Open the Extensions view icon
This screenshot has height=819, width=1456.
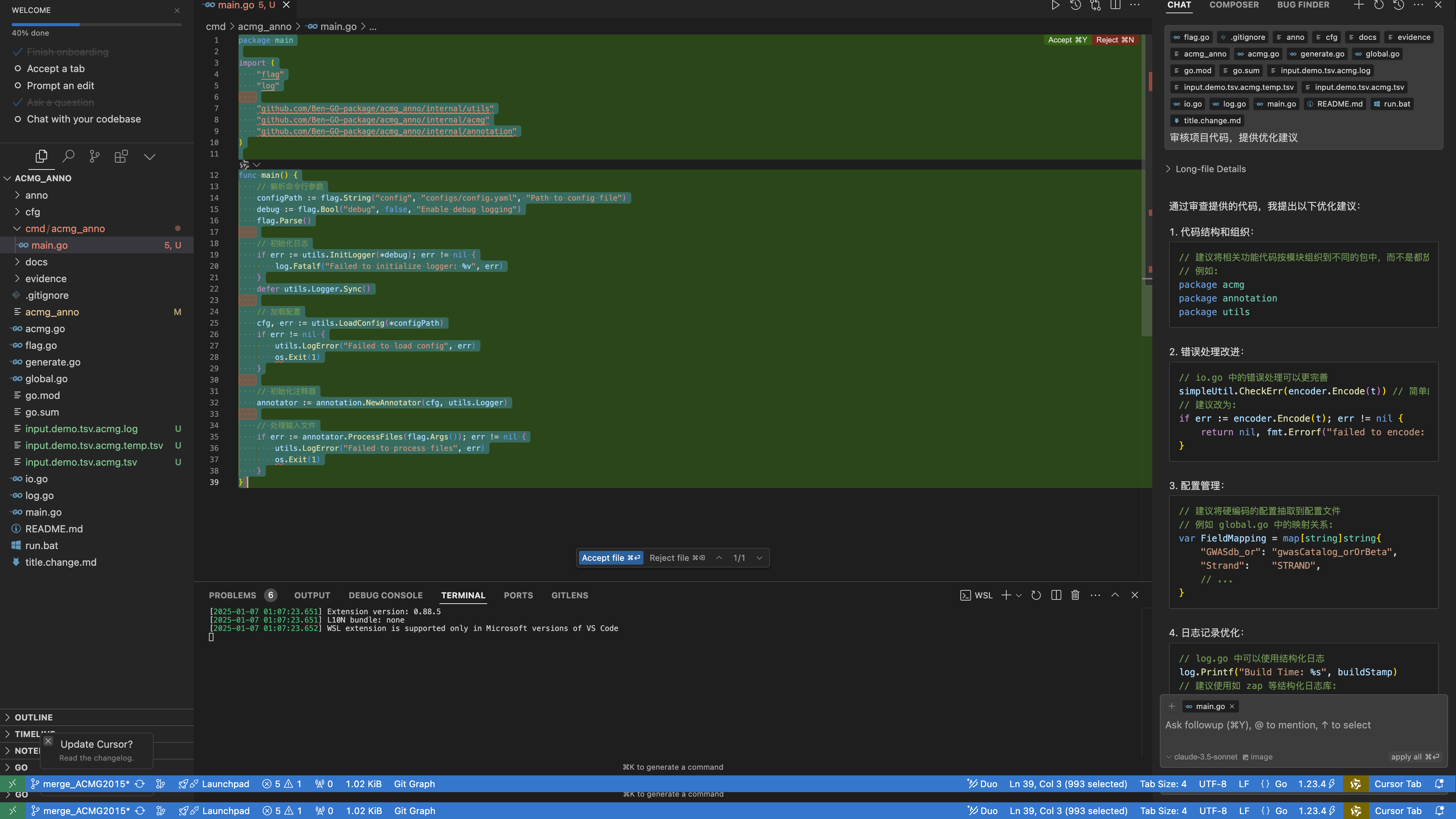click(121, 156)
